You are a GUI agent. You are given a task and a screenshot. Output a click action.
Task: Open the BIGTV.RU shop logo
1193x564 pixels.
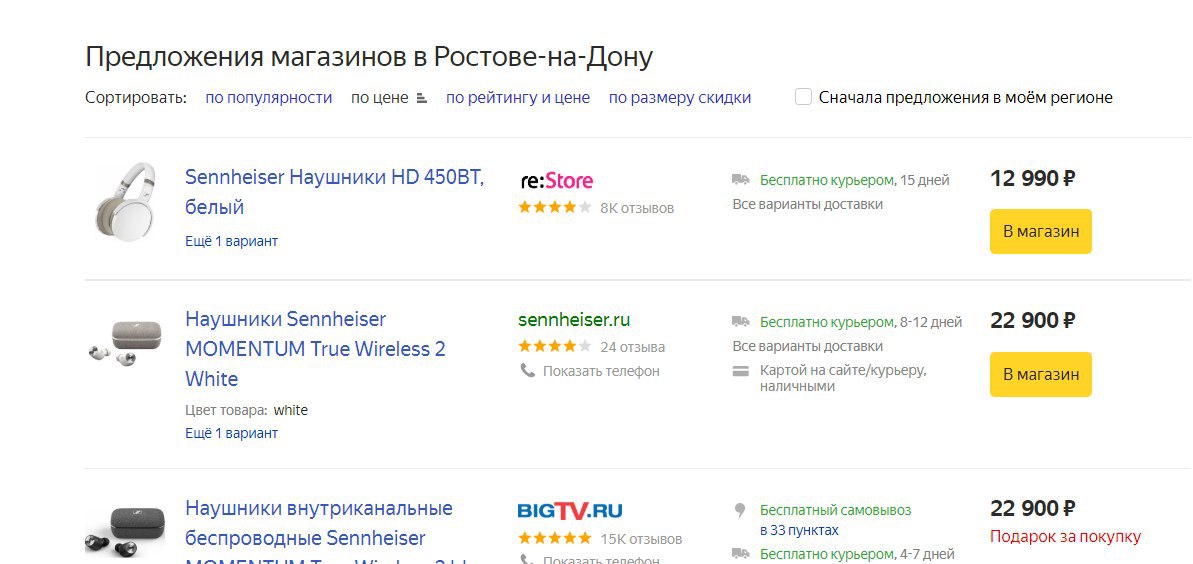[570, 510]
